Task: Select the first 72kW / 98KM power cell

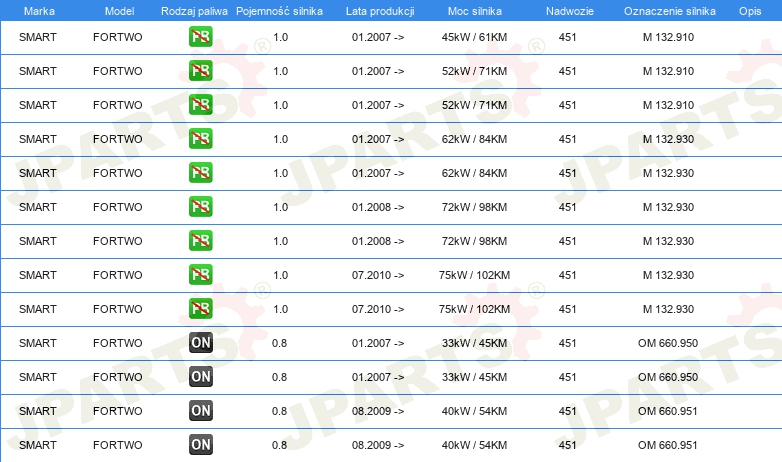Action: click(474, 207)
